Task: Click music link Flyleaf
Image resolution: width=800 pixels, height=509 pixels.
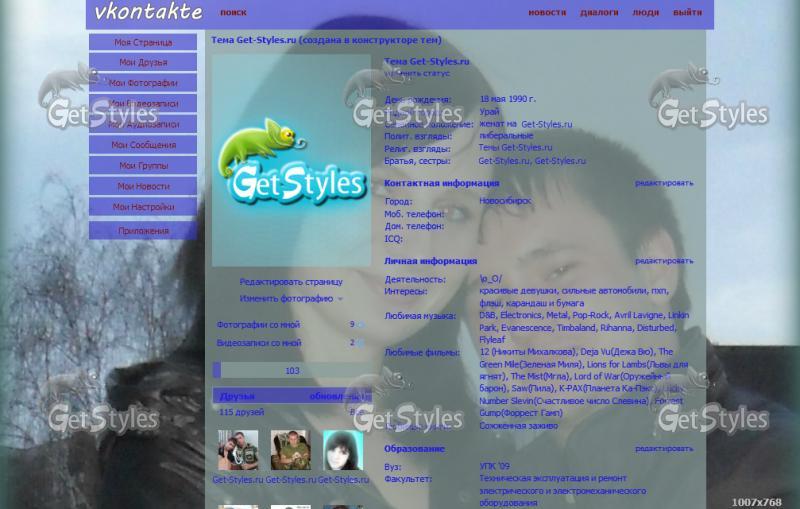Action: click(492, 340)
